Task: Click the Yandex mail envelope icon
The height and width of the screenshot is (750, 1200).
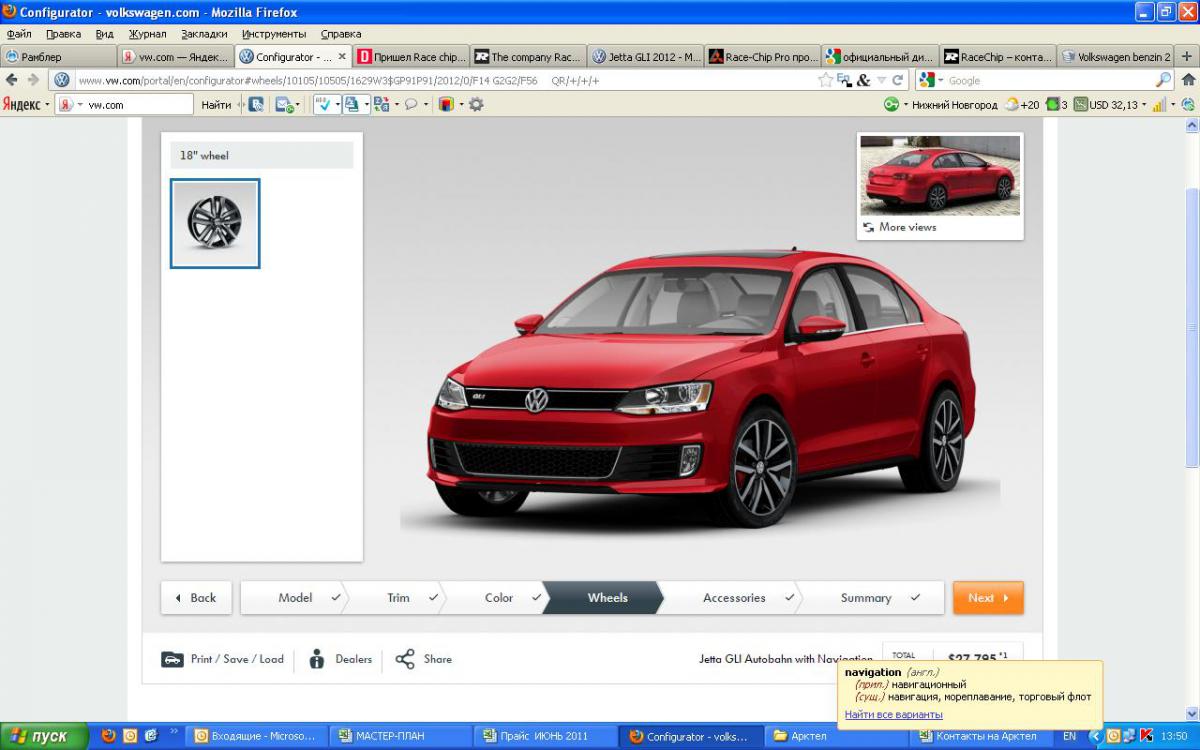Action: 283,104
